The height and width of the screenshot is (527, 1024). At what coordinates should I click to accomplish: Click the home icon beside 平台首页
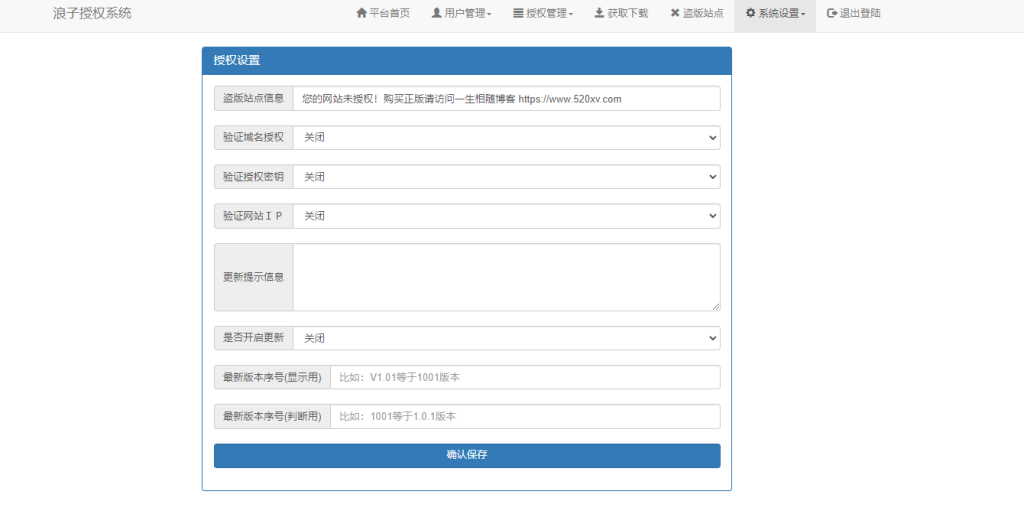pyautogui.click(x=361, y=12)
